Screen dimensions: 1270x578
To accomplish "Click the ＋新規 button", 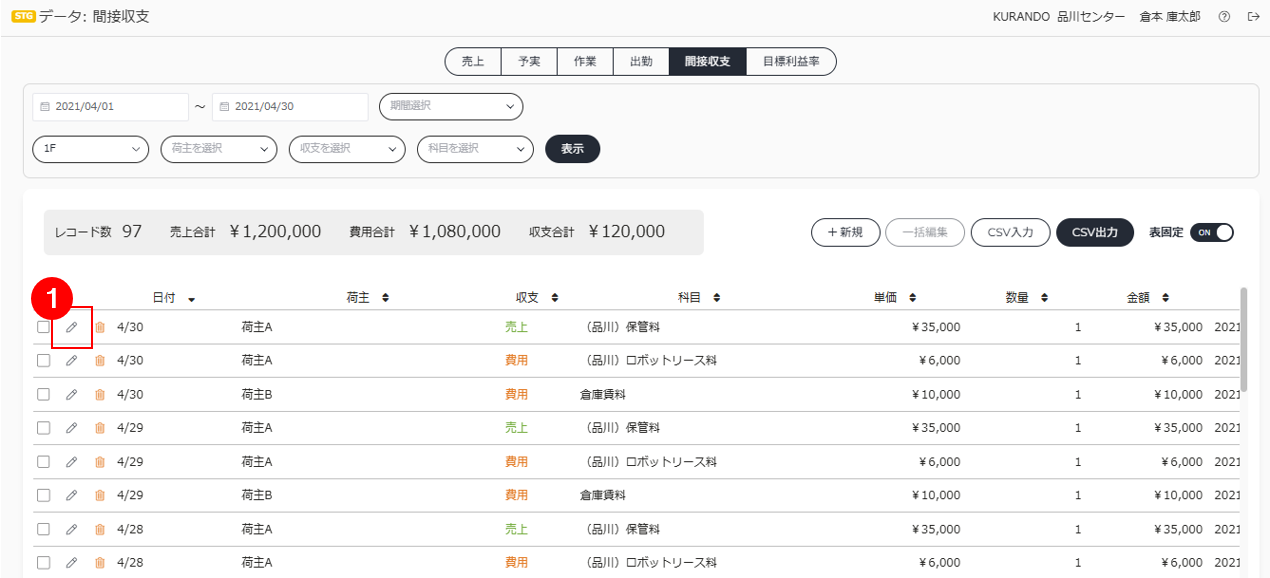I will coord(845,232).
